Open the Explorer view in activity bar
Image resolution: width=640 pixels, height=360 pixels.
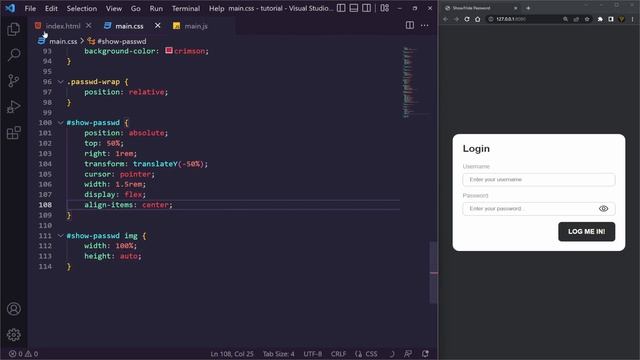coord(13,29)
